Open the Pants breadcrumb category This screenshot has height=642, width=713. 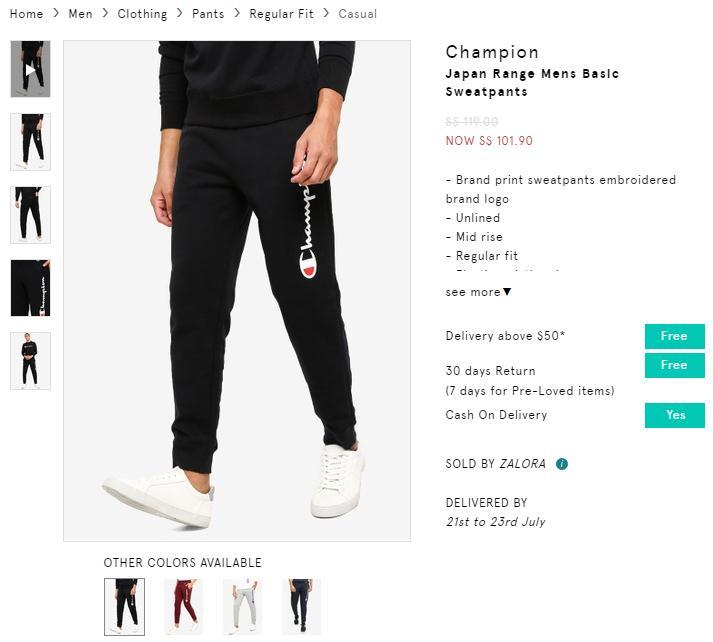point(208,14)
